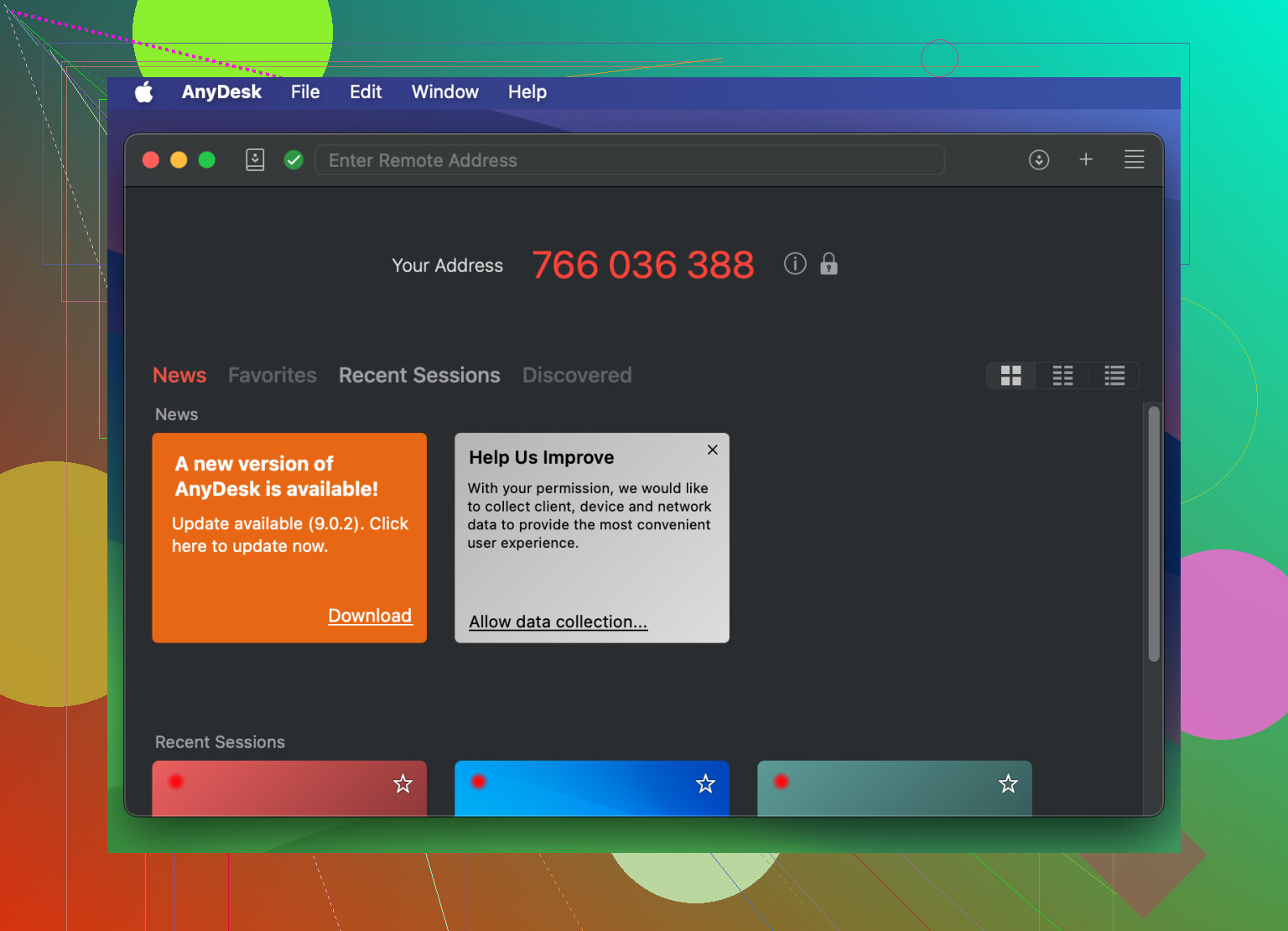This screenshot has height=931, width=1288.
Task: Close the Help Us Improve card
Action: point(713,450)
